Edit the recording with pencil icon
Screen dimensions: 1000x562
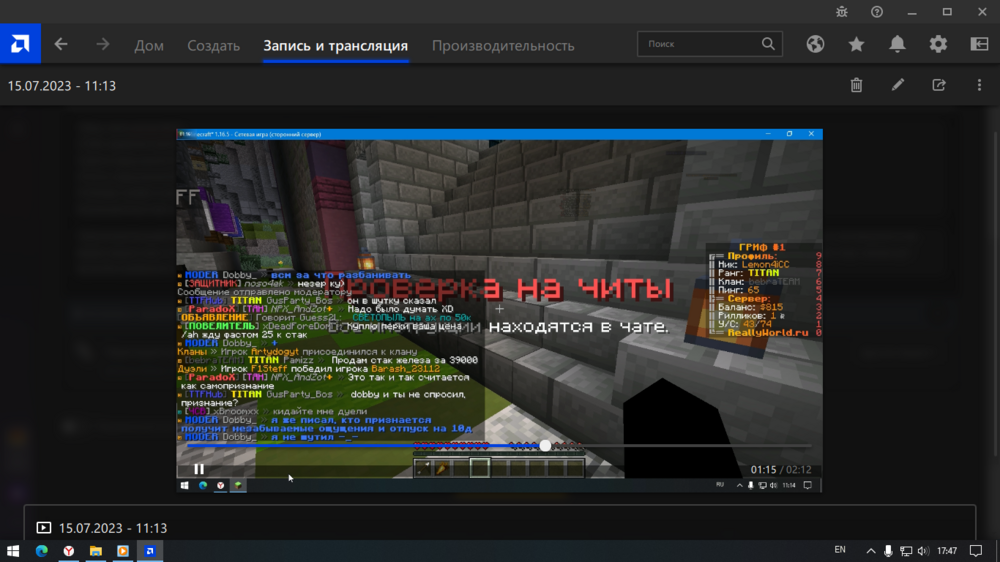coord(897,85)
